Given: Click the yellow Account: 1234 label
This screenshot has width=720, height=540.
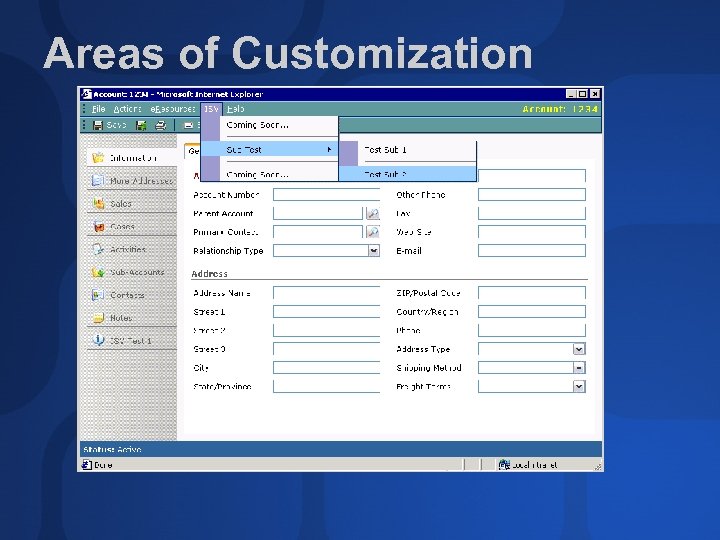Looking at the screenshot, I should point(560,109).
